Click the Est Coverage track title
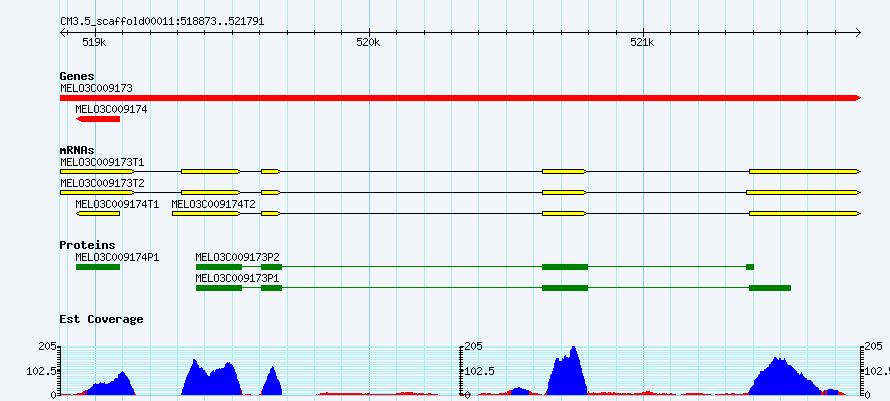Screen dimensions: 890x401 [x=102, y=319]
